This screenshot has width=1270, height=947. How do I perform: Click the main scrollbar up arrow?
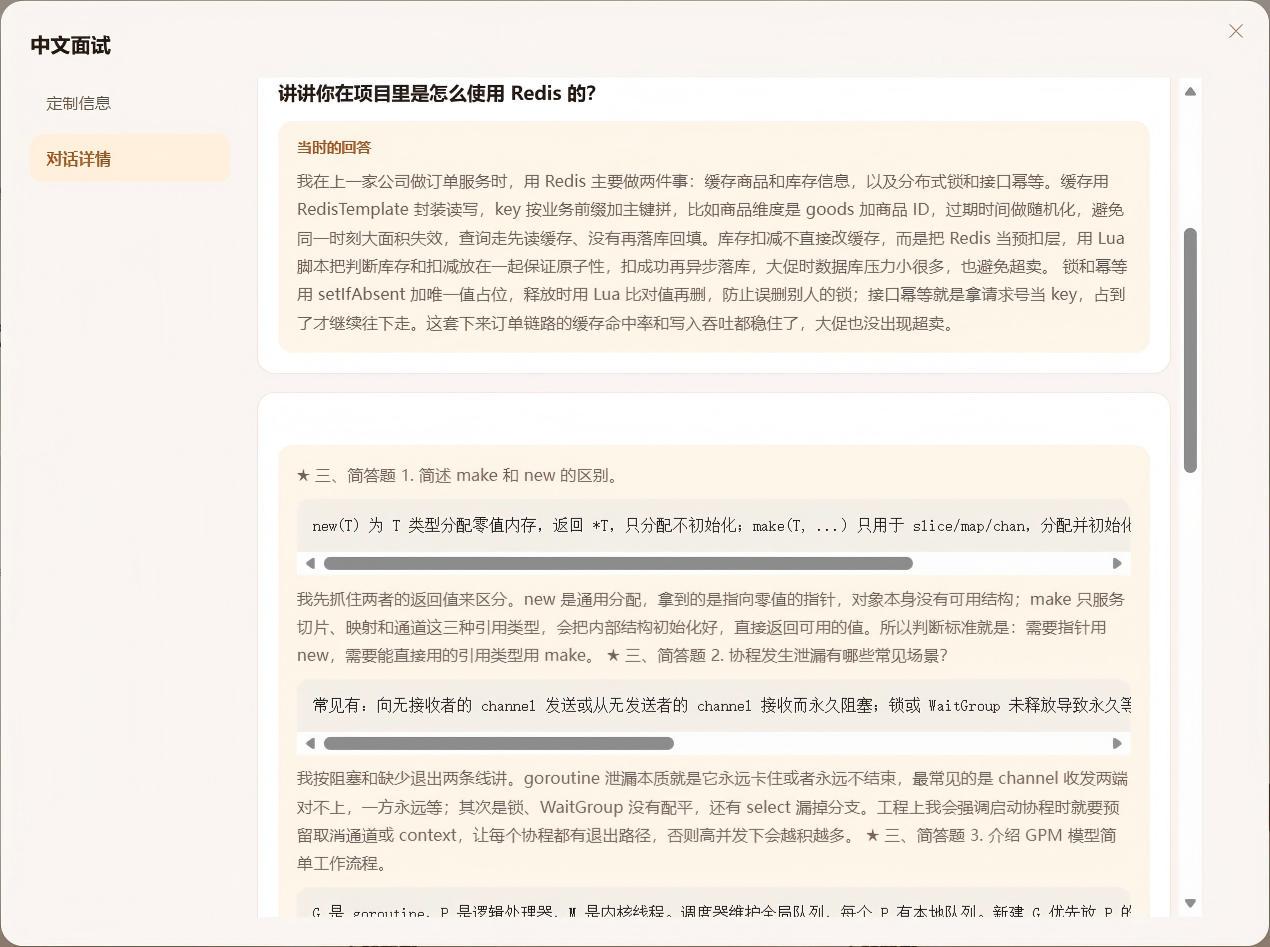pos(1190,91)
